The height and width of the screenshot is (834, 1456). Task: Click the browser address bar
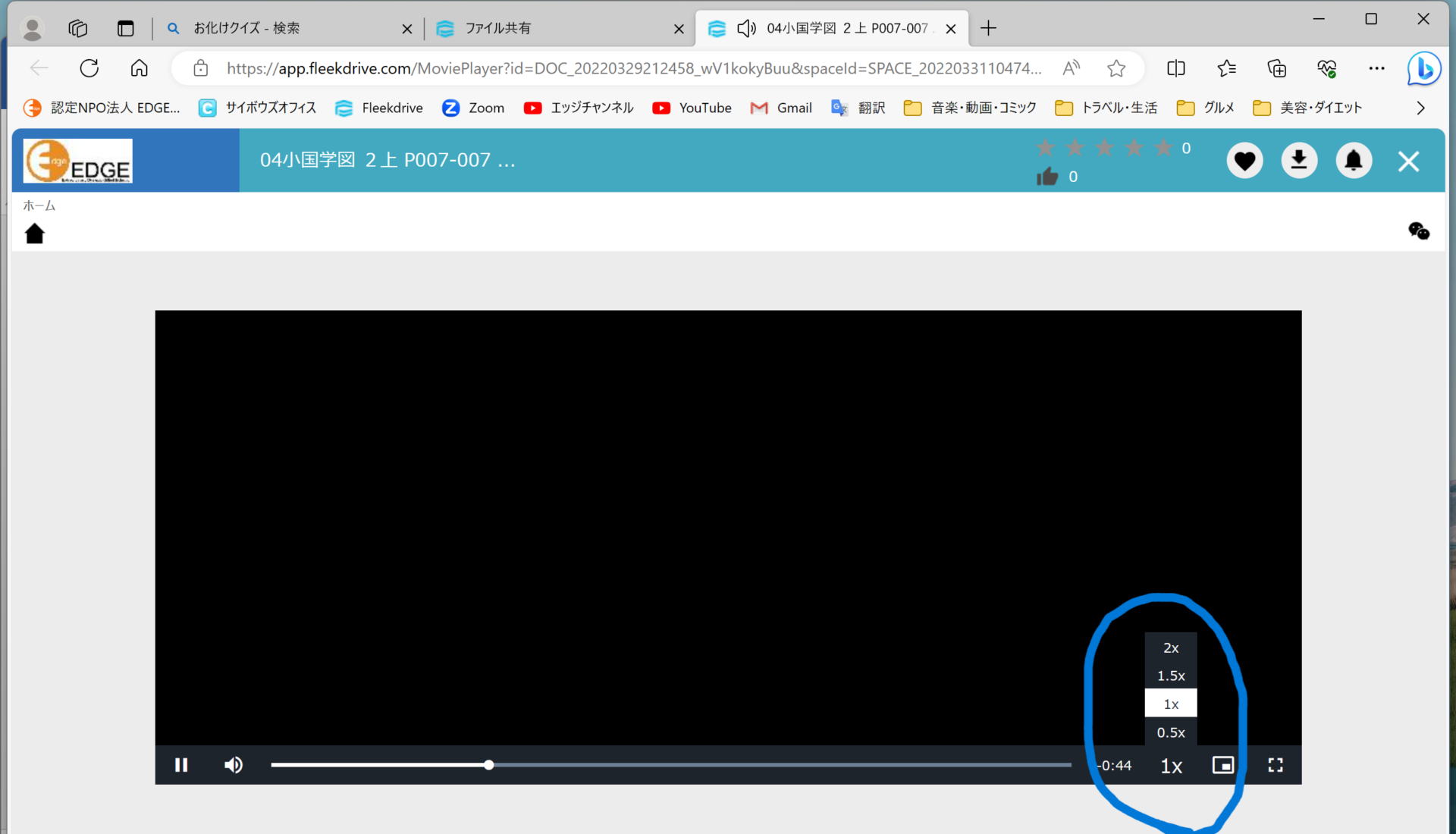633,68
